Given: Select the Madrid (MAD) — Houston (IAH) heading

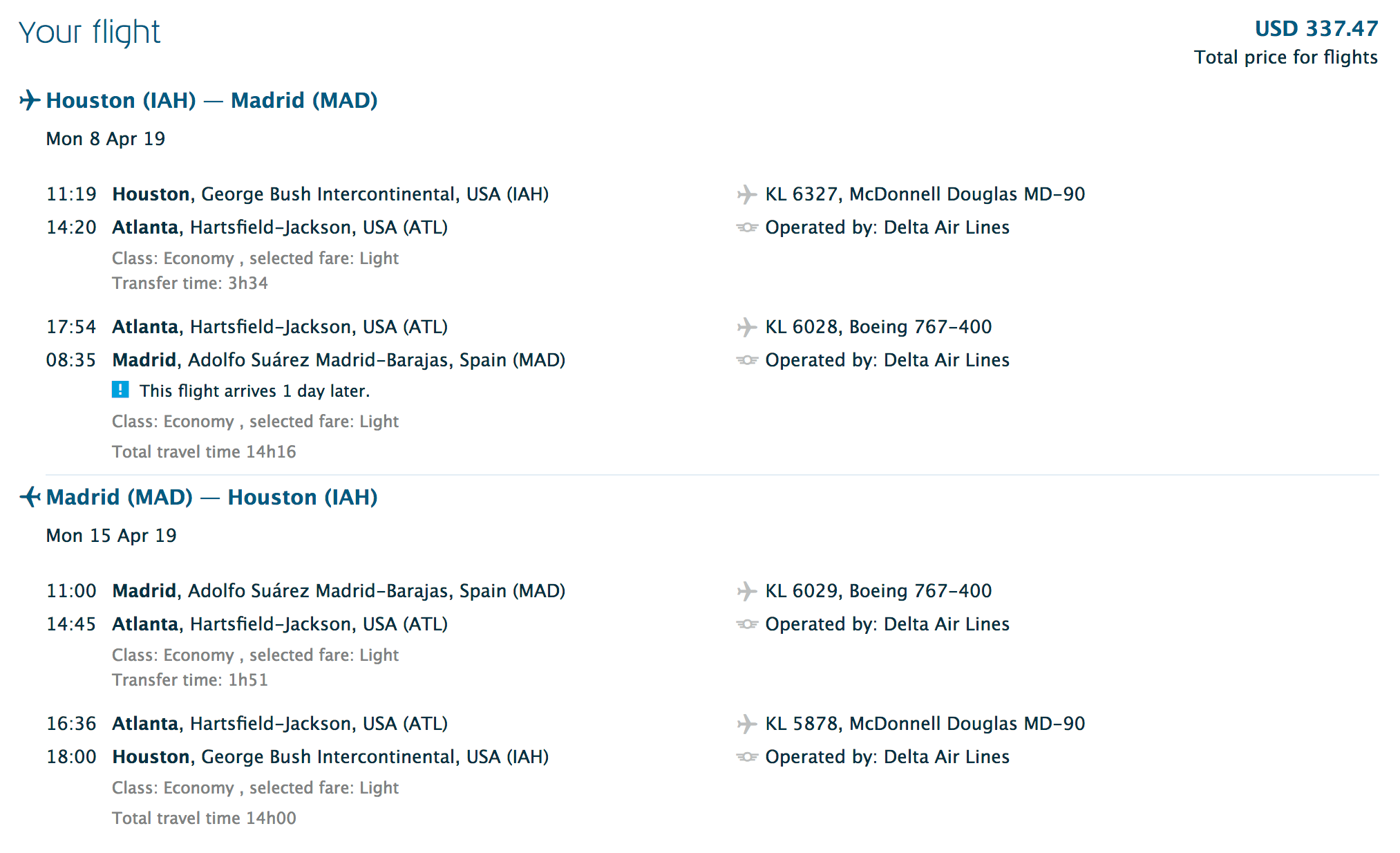Looking at the screenshot, I should point(211,497).
